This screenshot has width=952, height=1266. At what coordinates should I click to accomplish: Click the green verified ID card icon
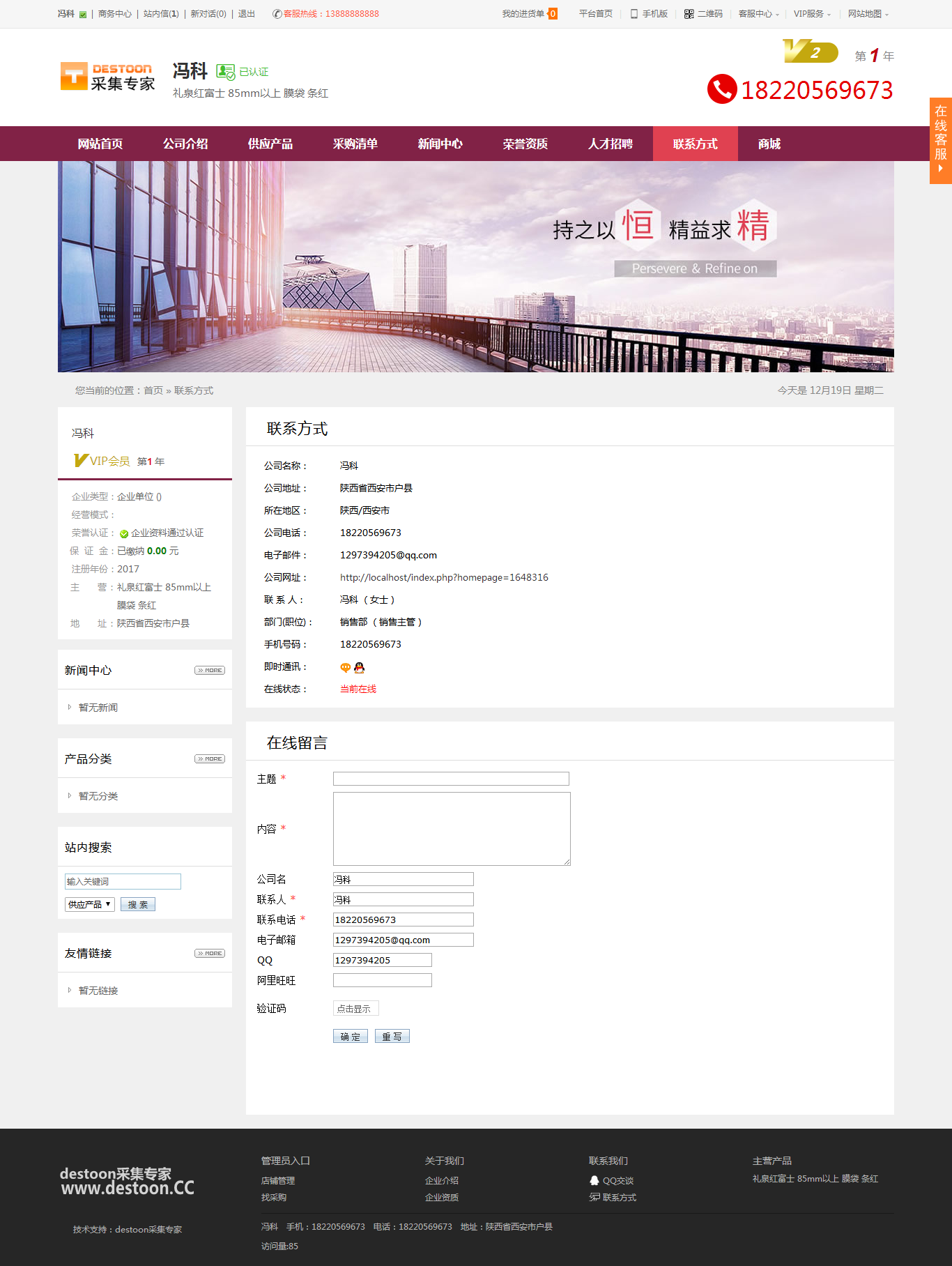(225, 72)
